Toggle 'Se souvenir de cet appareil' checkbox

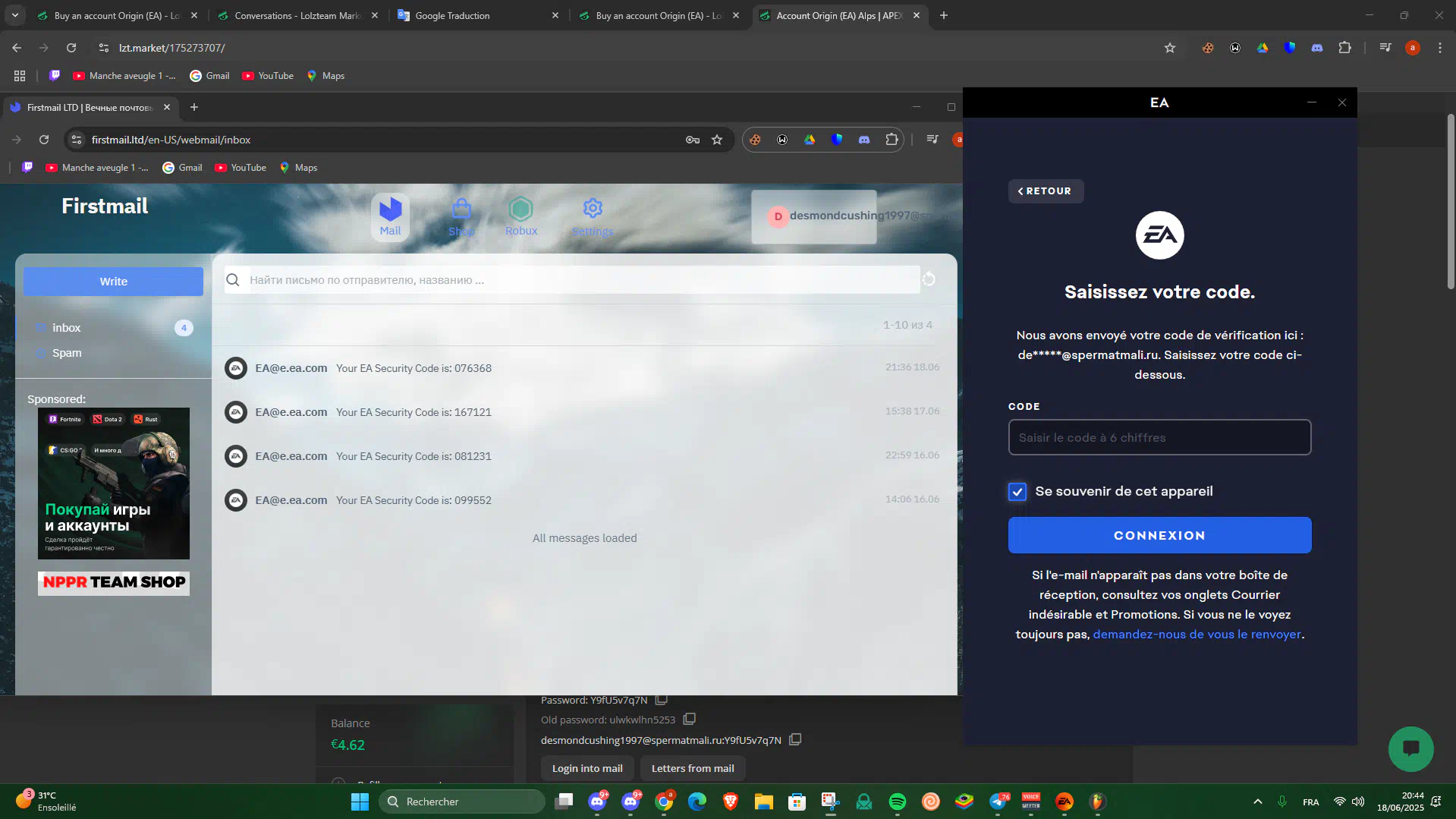click(1017, 492)
